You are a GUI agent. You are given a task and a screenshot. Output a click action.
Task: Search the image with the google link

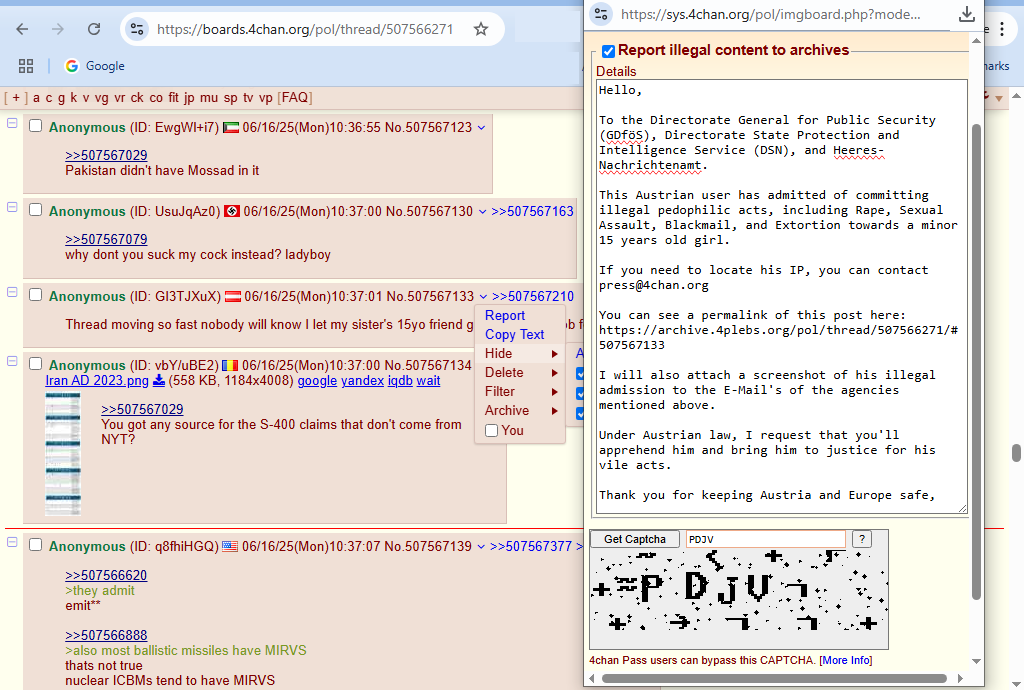click(x=317, y=380)
